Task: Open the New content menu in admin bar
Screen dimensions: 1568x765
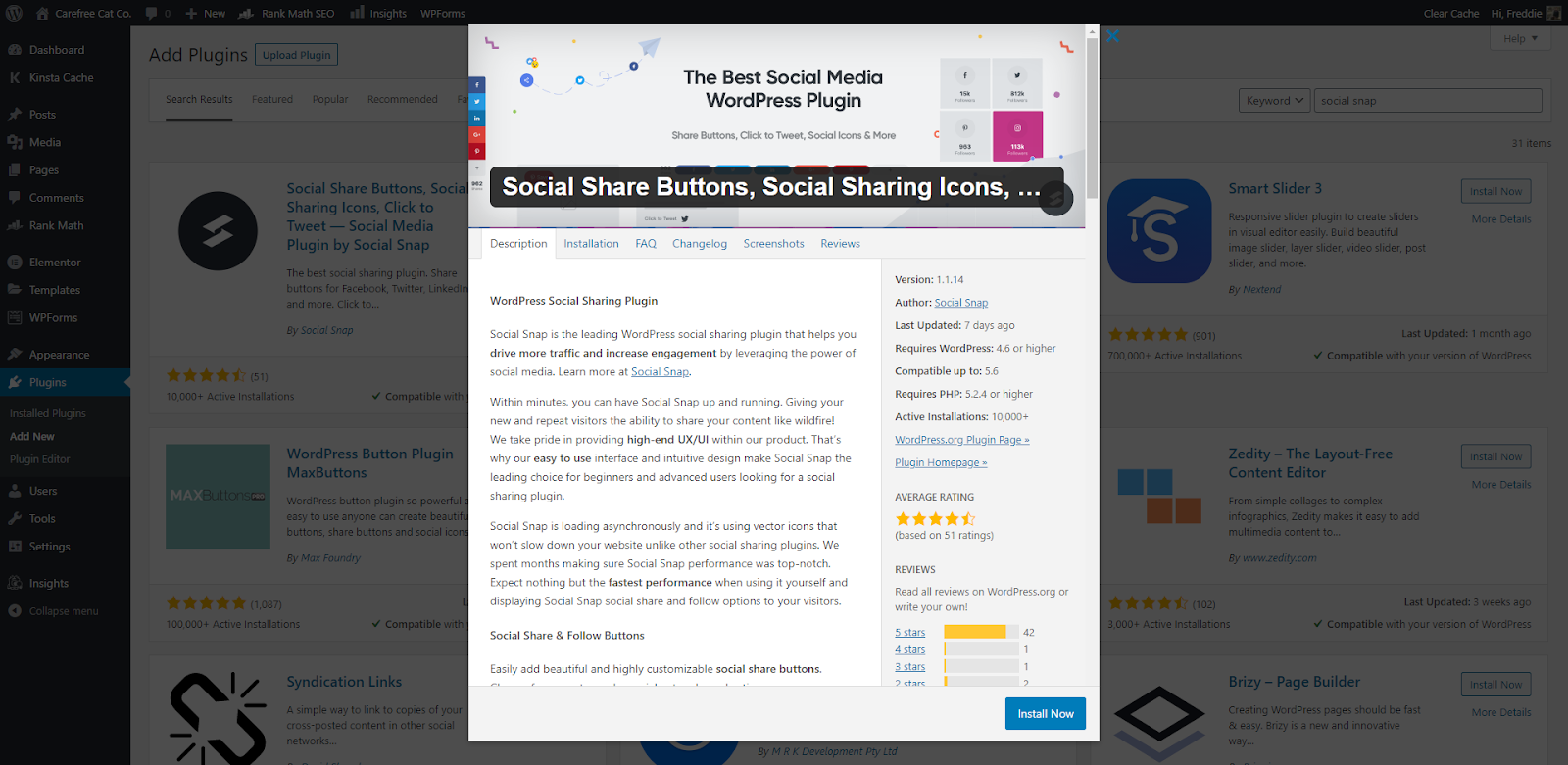Action: (206, 14)
